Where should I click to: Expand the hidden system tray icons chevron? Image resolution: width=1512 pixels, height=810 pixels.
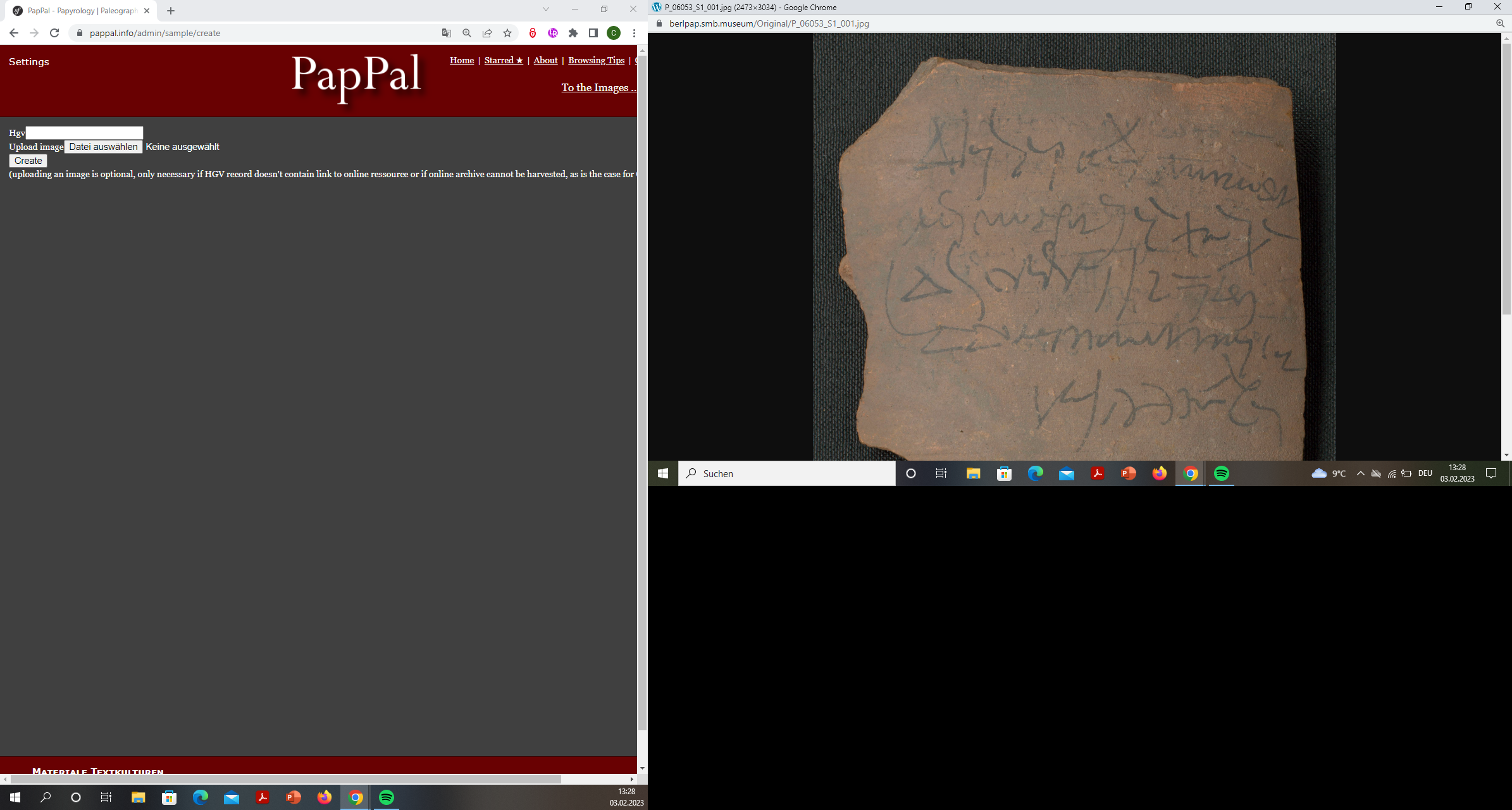(x=1361, y=473)
